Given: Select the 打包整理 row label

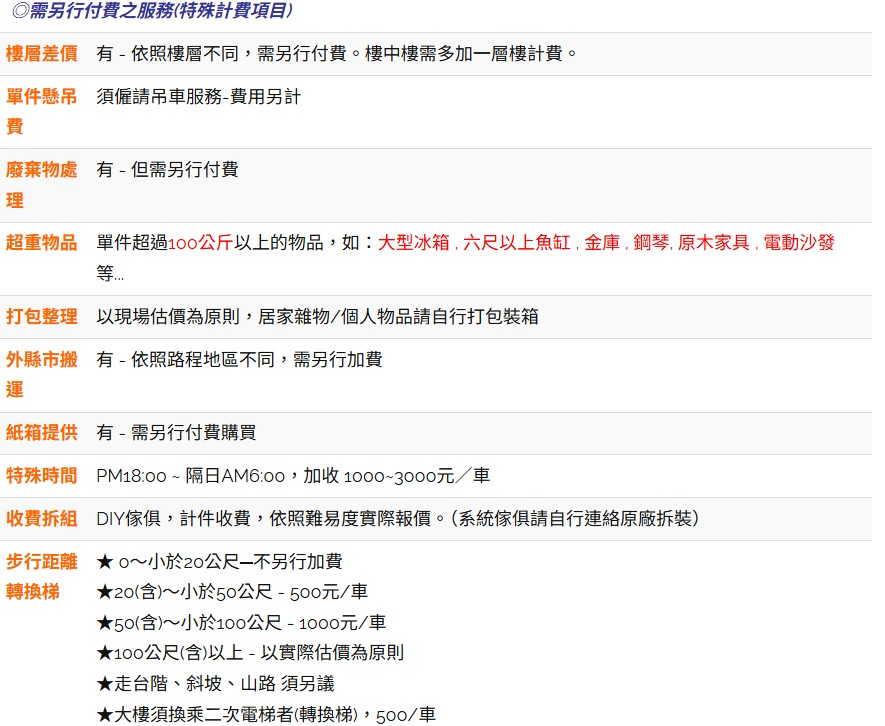Looking at the screenshot, I should (42, 317).
